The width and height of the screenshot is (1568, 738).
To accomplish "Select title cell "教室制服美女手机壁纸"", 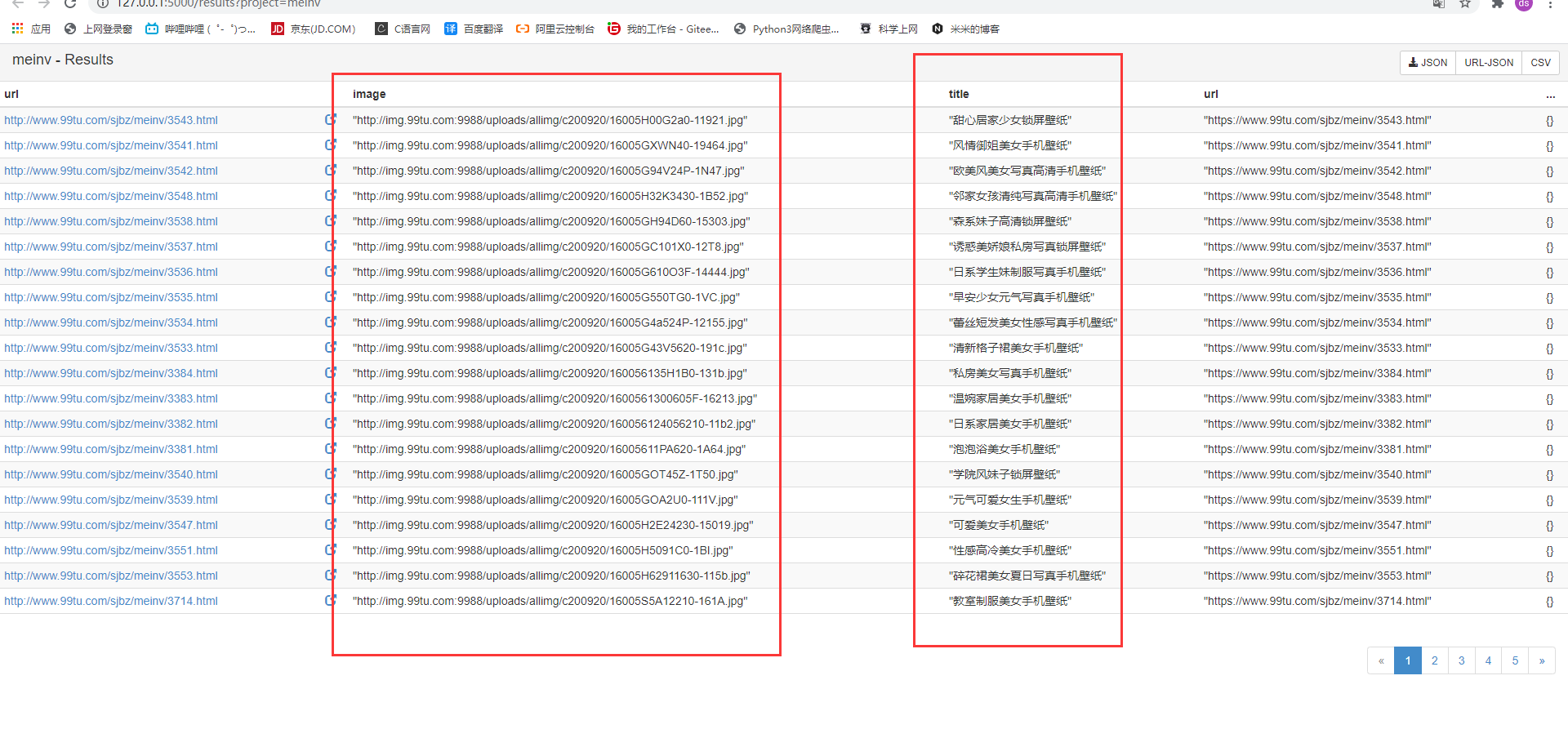I will [x=1010, y=601].
